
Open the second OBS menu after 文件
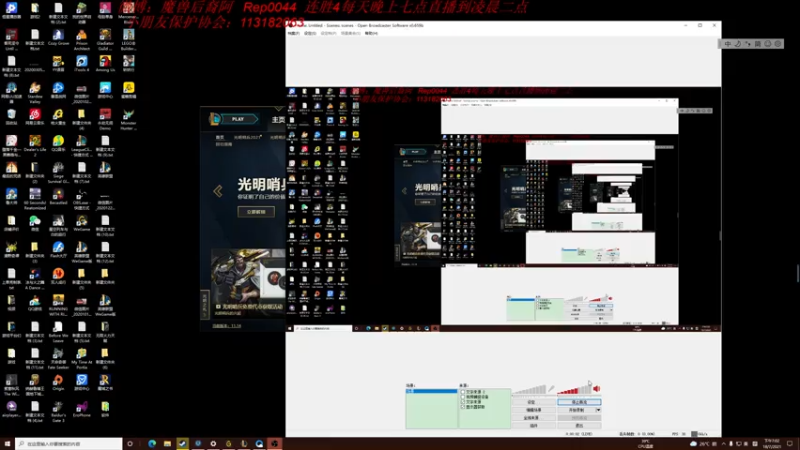coord(310,33)
